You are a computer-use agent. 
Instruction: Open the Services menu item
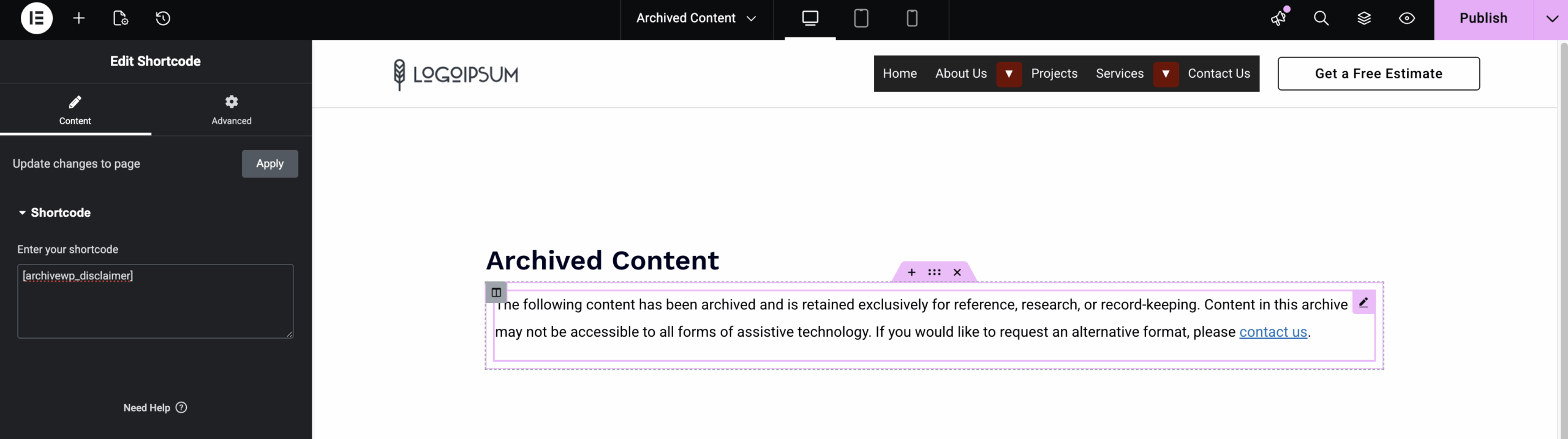click(1120, 73)
